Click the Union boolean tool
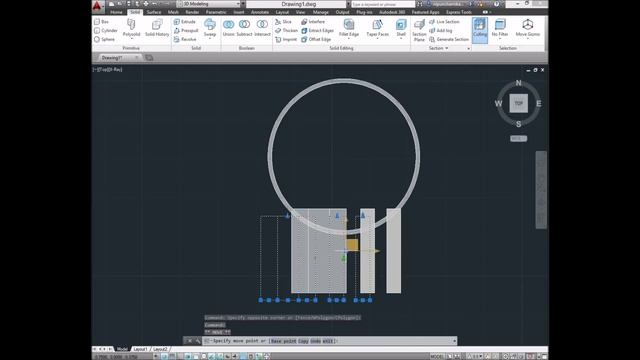This screenshot has height=360, width=640. [x=229, y=28]
